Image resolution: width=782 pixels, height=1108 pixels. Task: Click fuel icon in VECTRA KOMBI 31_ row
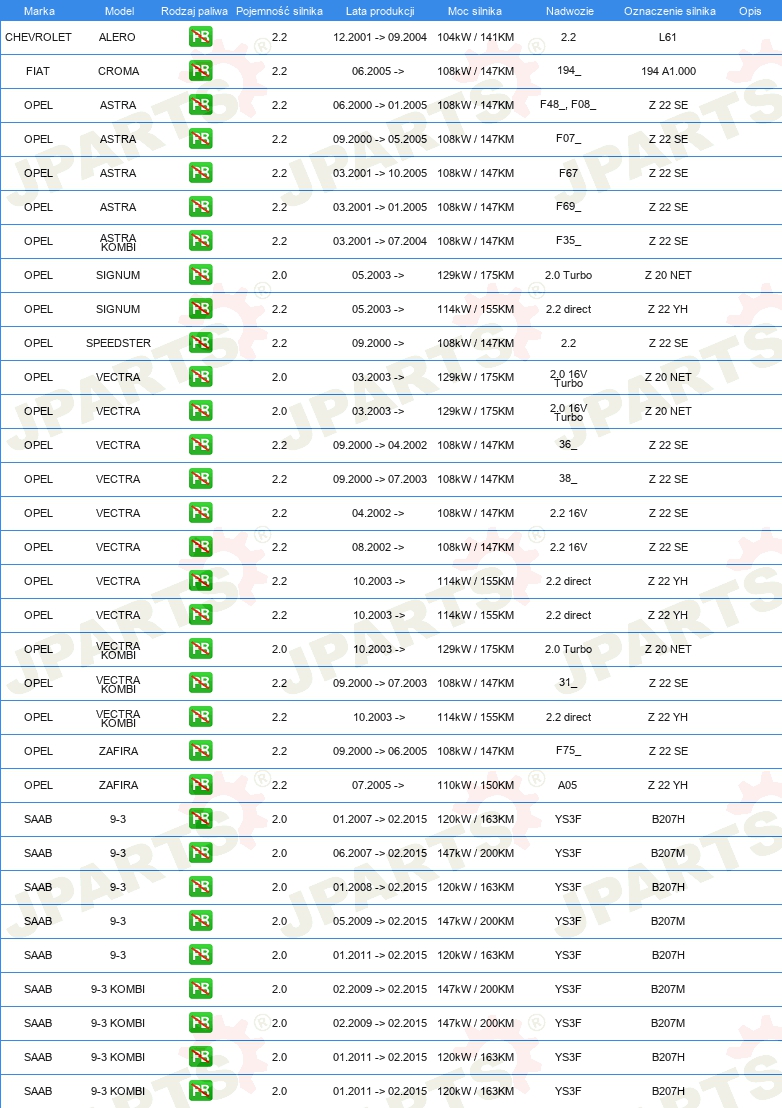tap(201, 683)
